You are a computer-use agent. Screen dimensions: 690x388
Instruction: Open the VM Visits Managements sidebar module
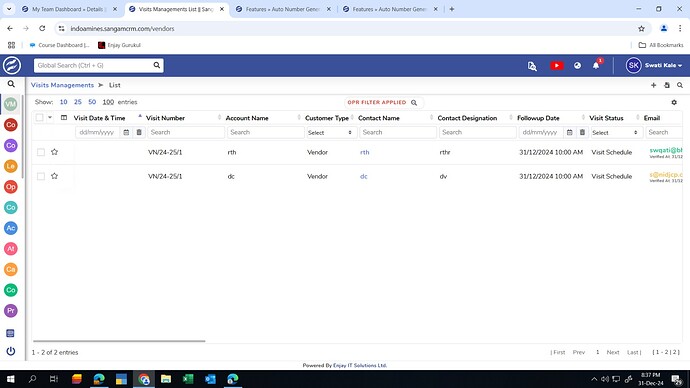click(x=11, y=104)
